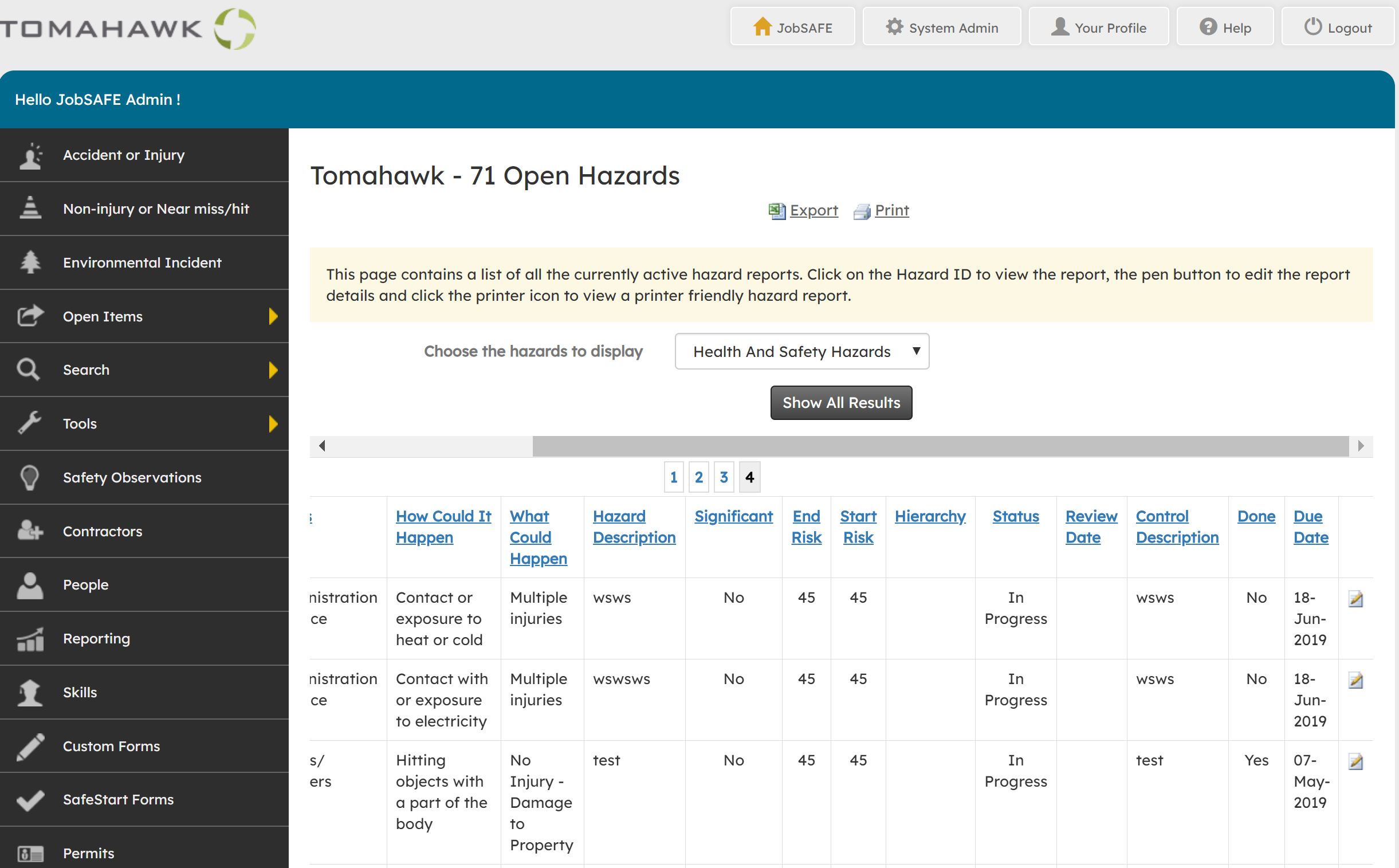This screenshot has height=868, width=1399.
Task: Click the System Admin gear icon
Action: tap(894, 26)
